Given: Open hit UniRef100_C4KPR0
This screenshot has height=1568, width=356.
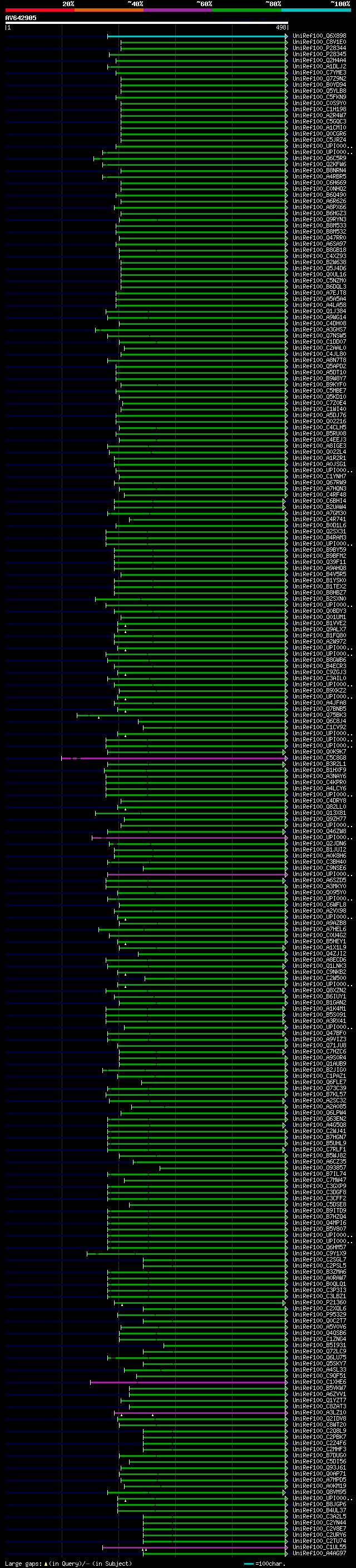Looking at the screenshot, I should click(x=319, y=782).
